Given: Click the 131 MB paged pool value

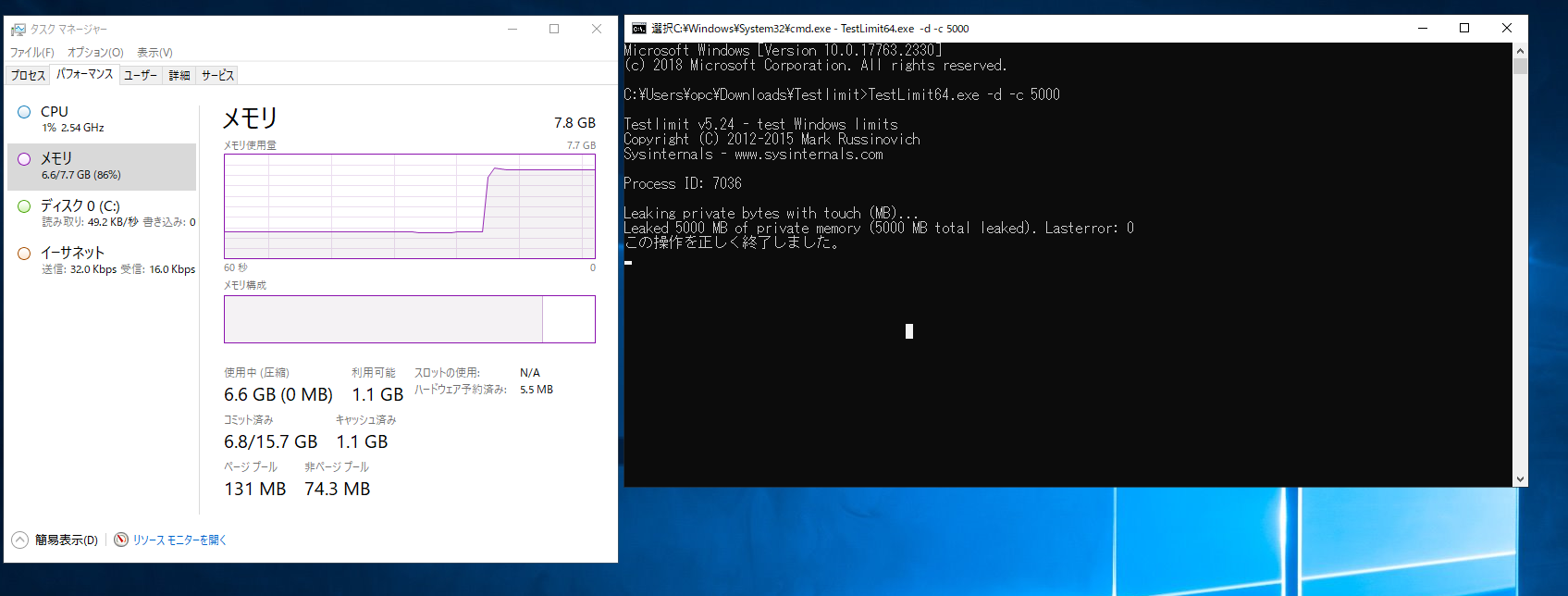Looking at the screenshot, I should (x=254, y=490).
